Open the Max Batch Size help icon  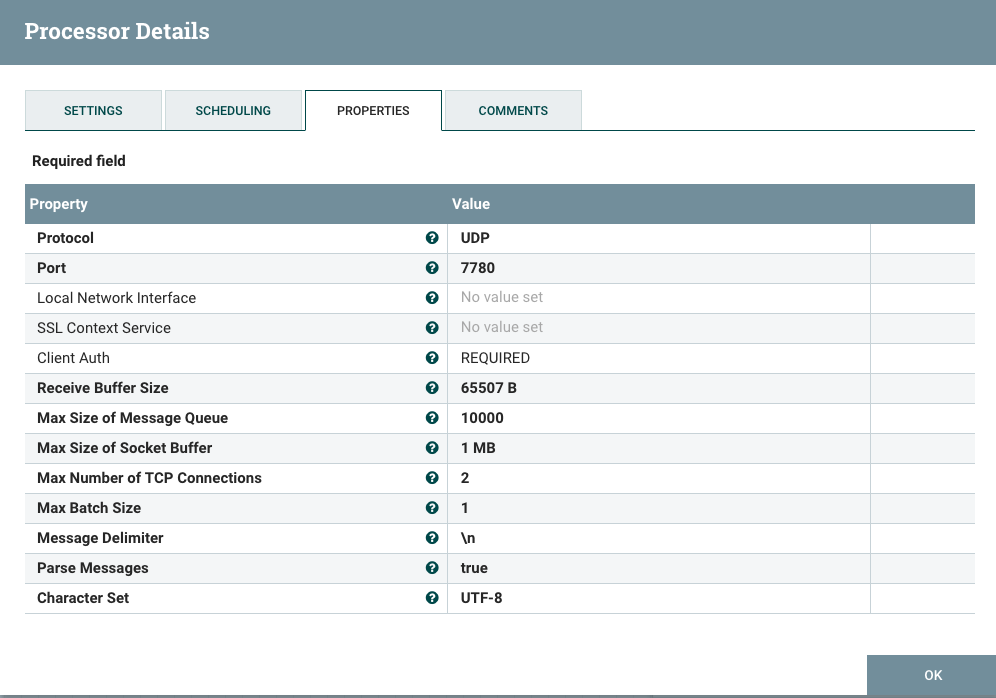pos(432,508)
